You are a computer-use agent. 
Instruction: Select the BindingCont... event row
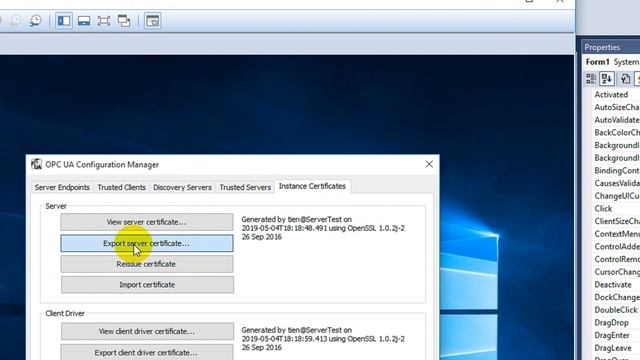[x=616, y=170]
